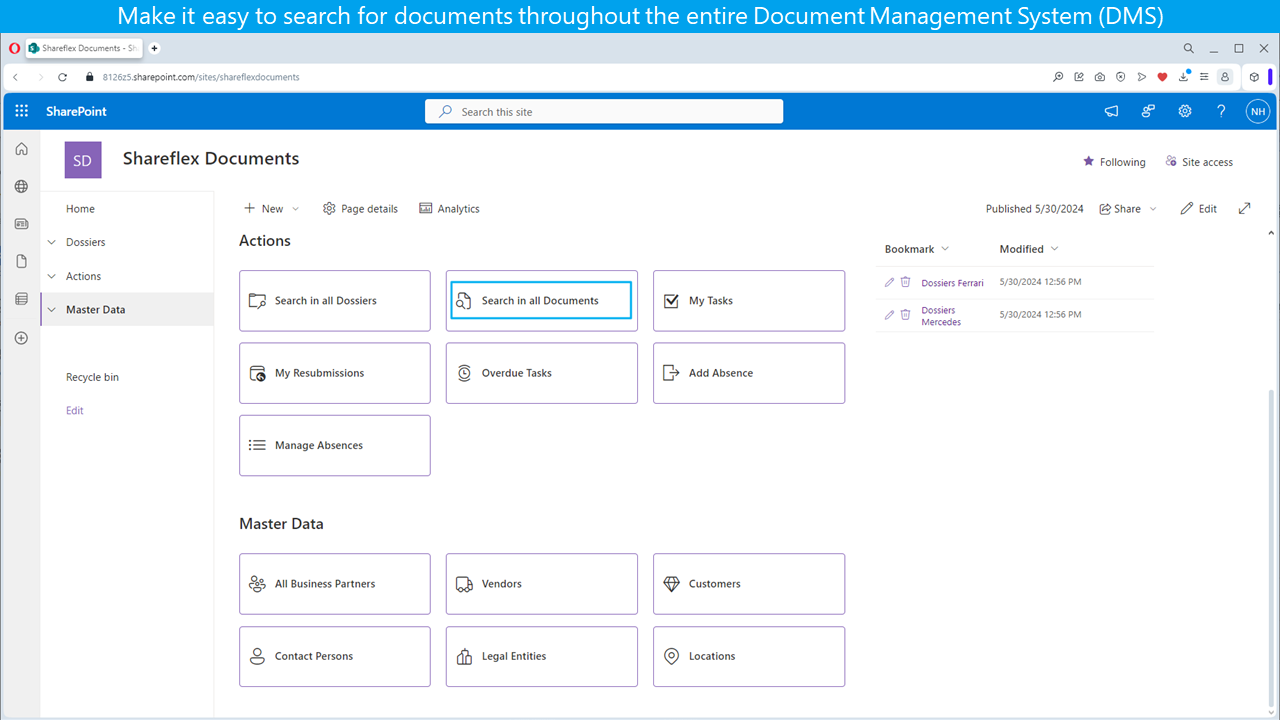Click Edit in the page command bar
This screenshot has width=1280, height=720.
pos(1198,209)
